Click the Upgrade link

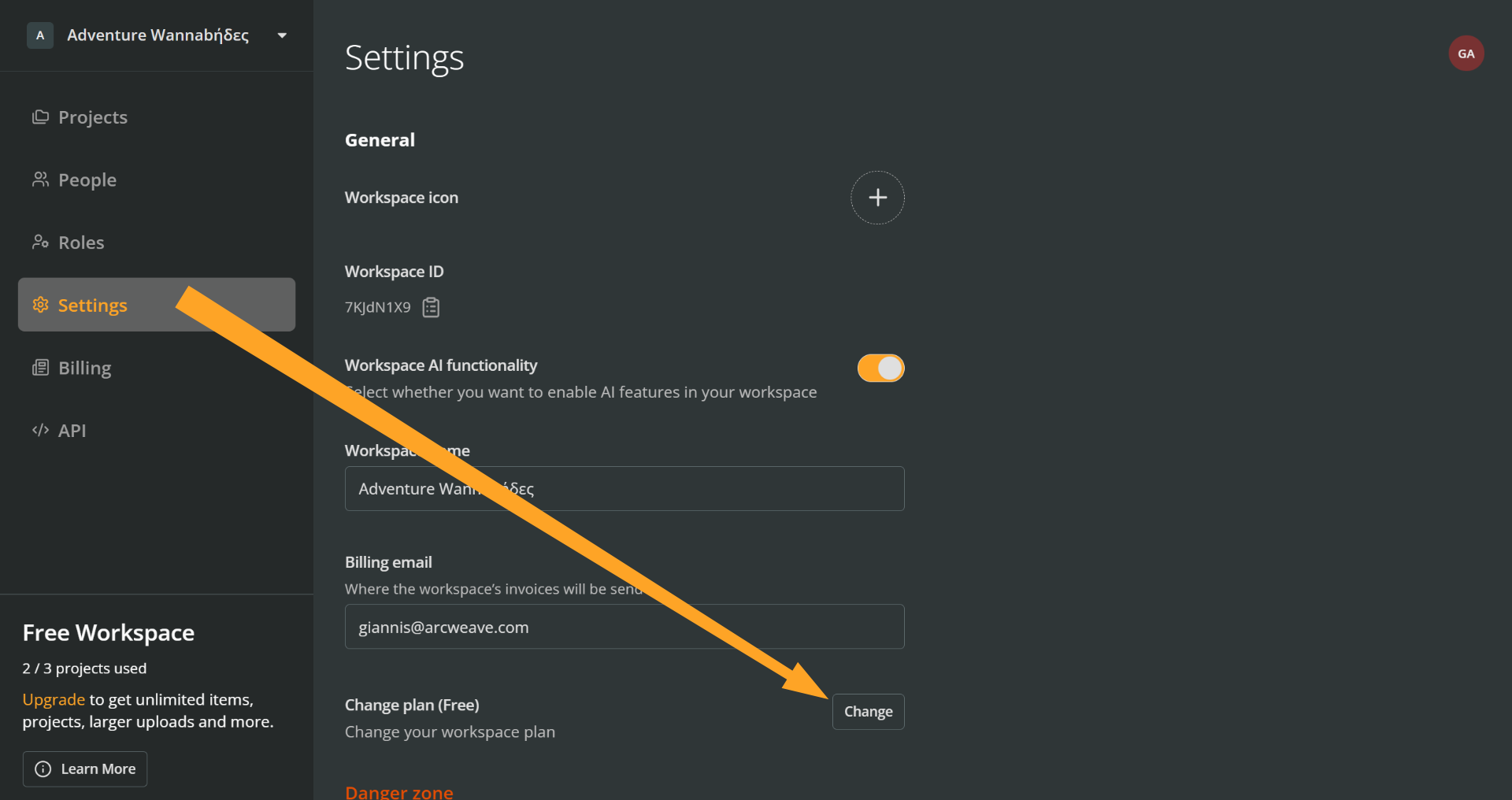[54, 699]
